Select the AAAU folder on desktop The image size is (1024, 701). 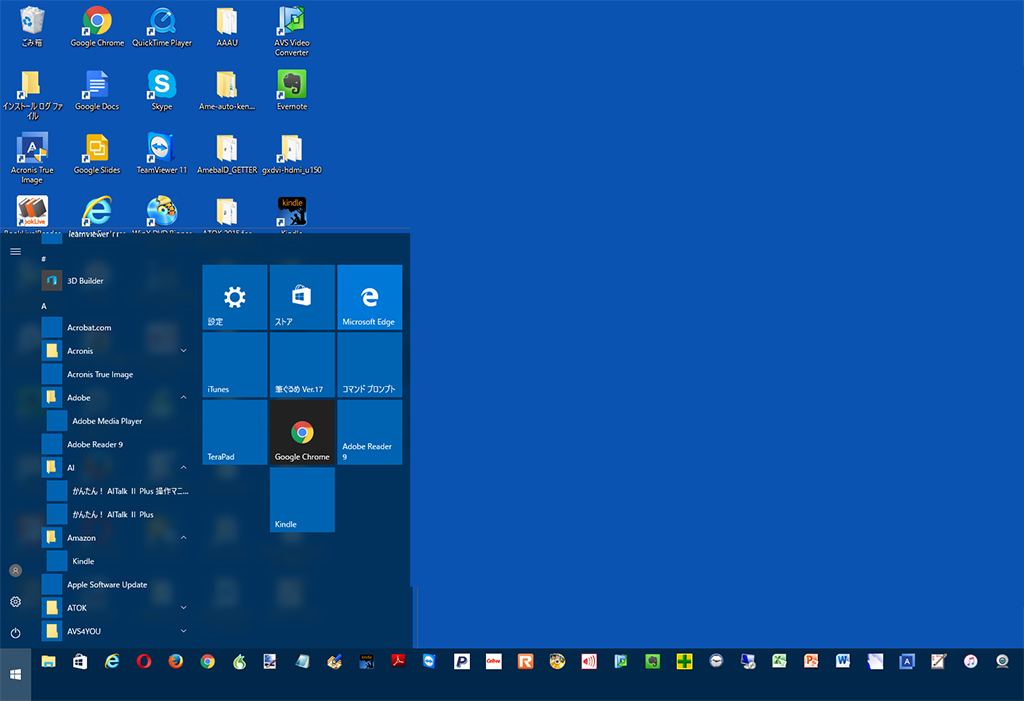pos(227,26)
